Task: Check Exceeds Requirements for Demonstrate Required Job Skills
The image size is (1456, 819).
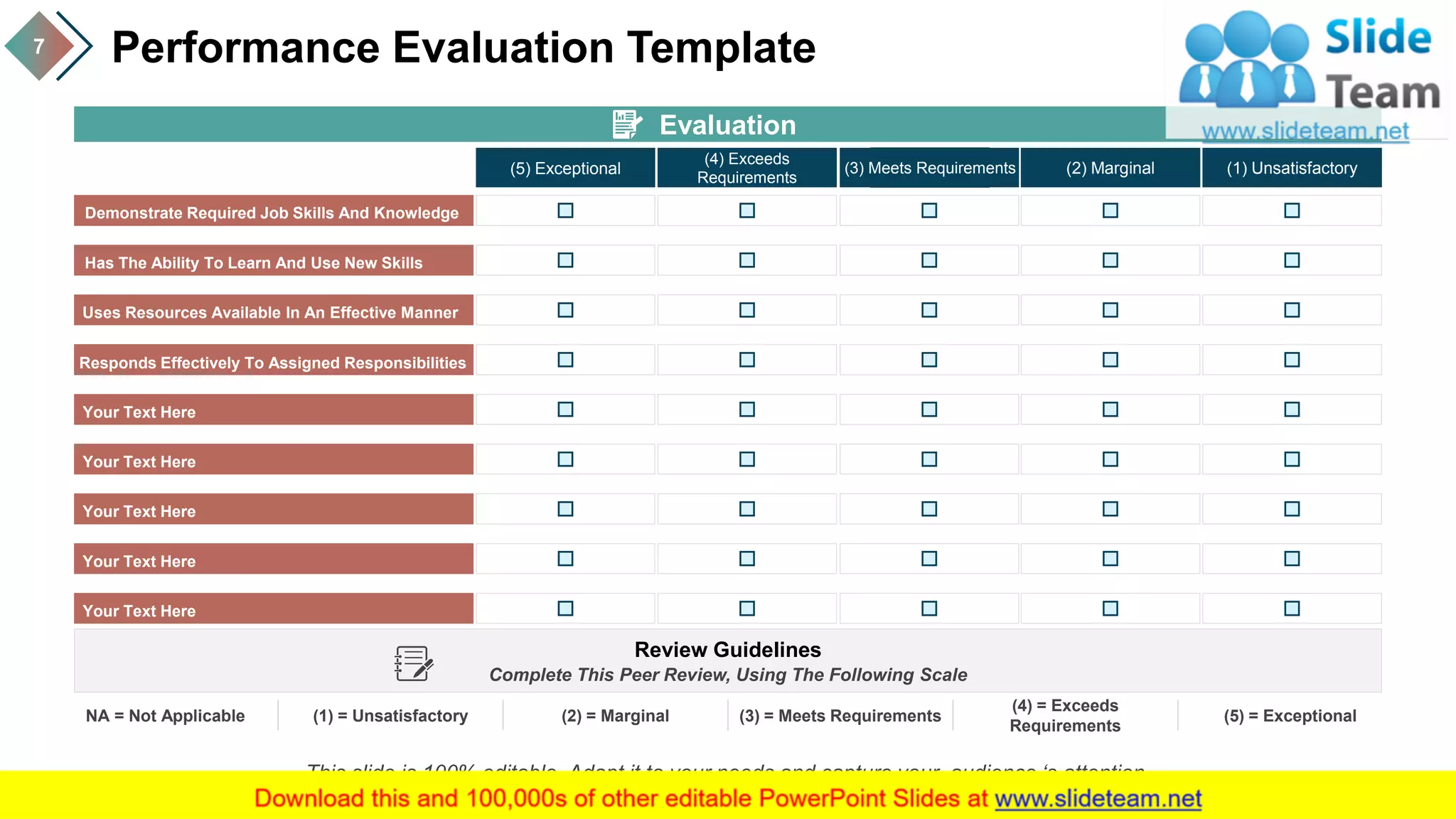Action: (746, 210)
